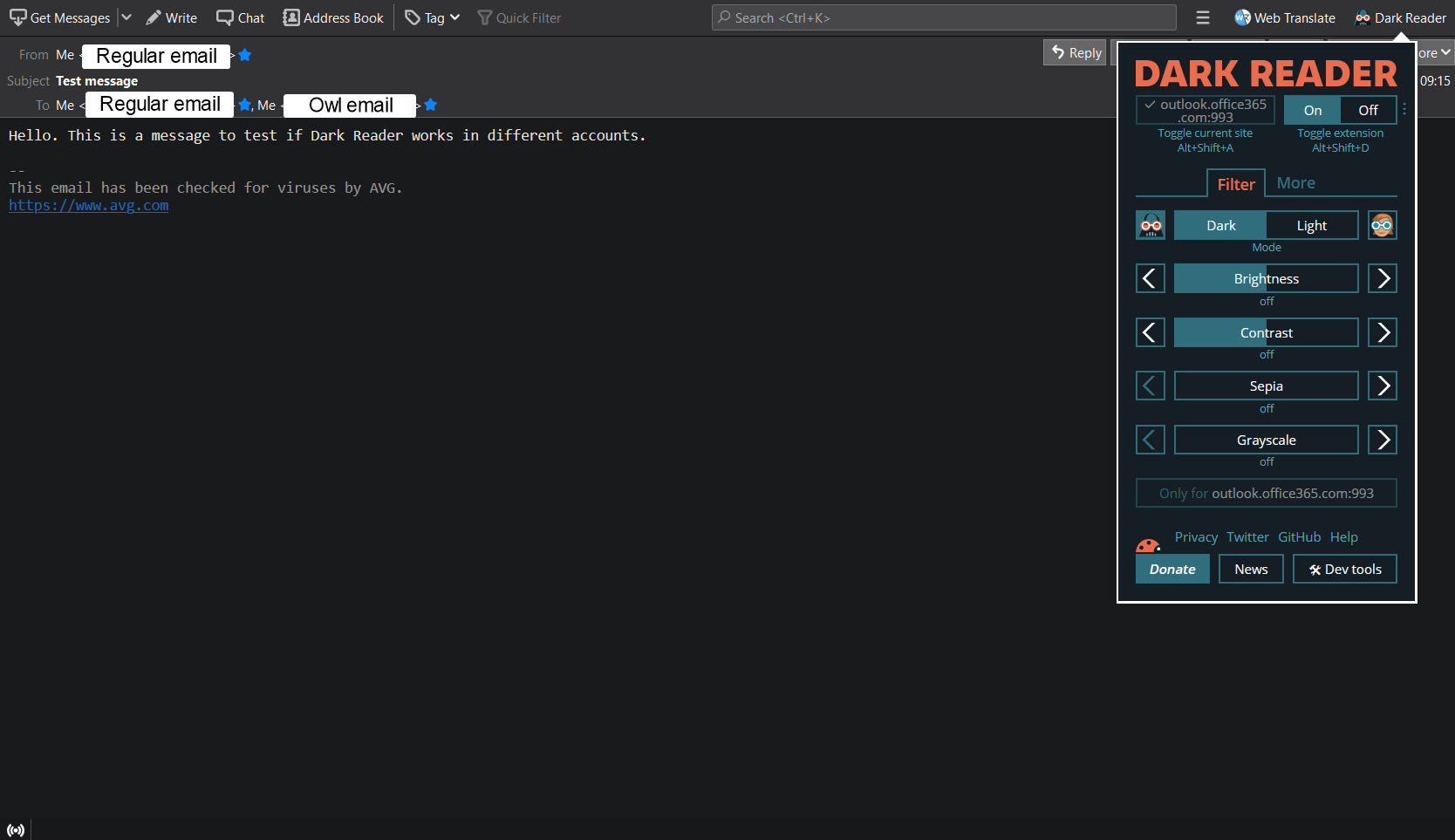Switch to Dark Reader's More tab
The image size is (1455, 840).
tap(1295, 182)
